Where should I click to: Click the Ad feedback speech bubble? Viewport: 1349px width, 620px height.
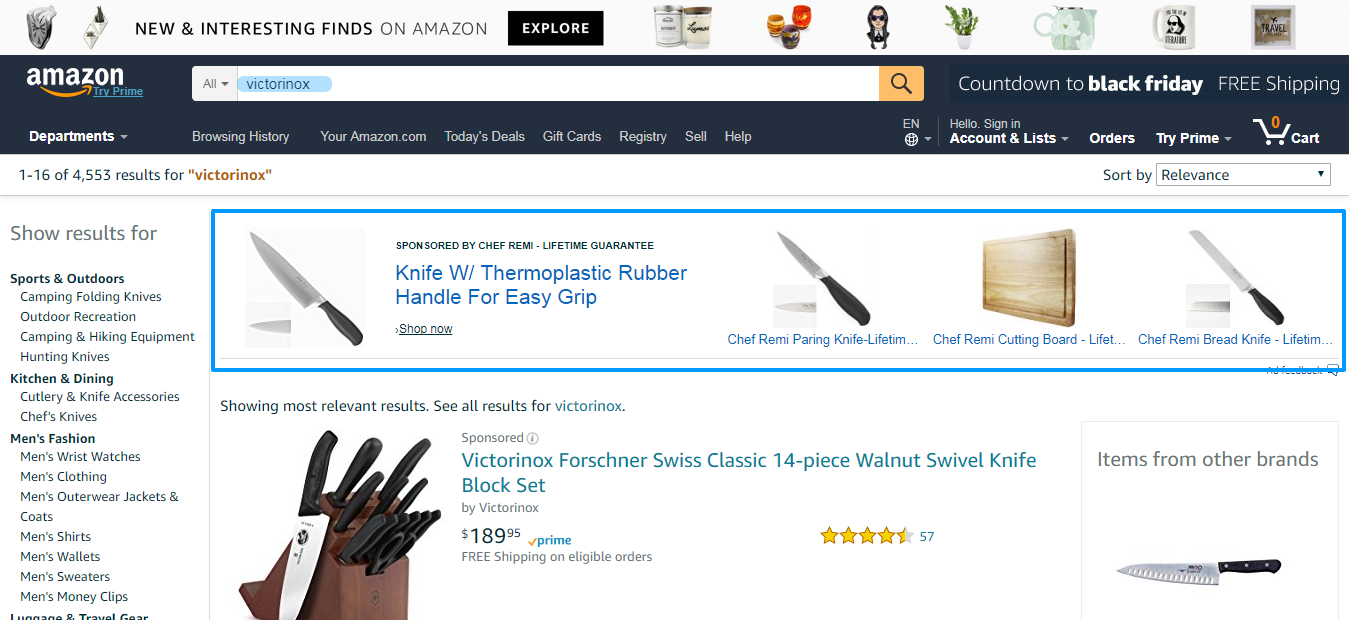point(1332,370)
